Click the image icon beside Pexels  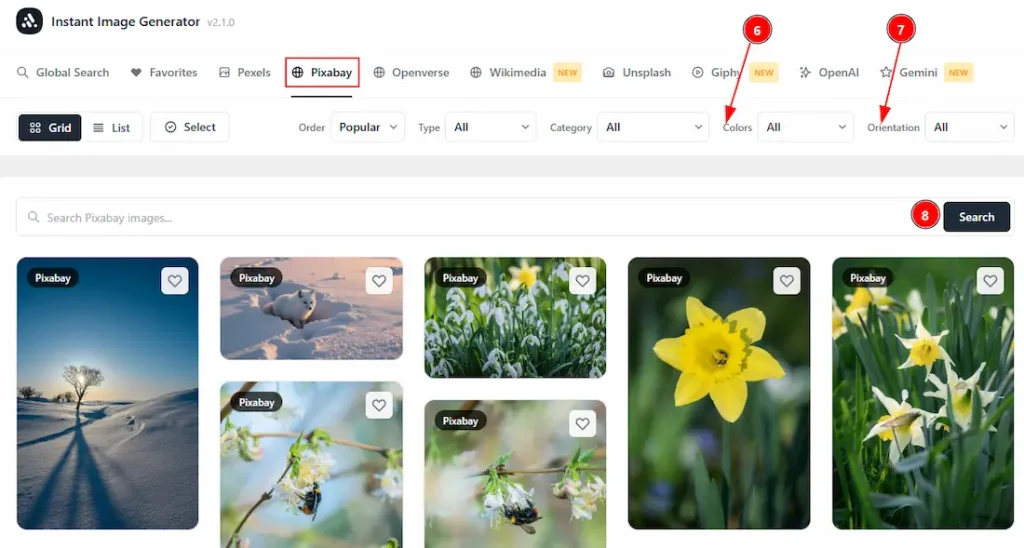pos(225,73)
